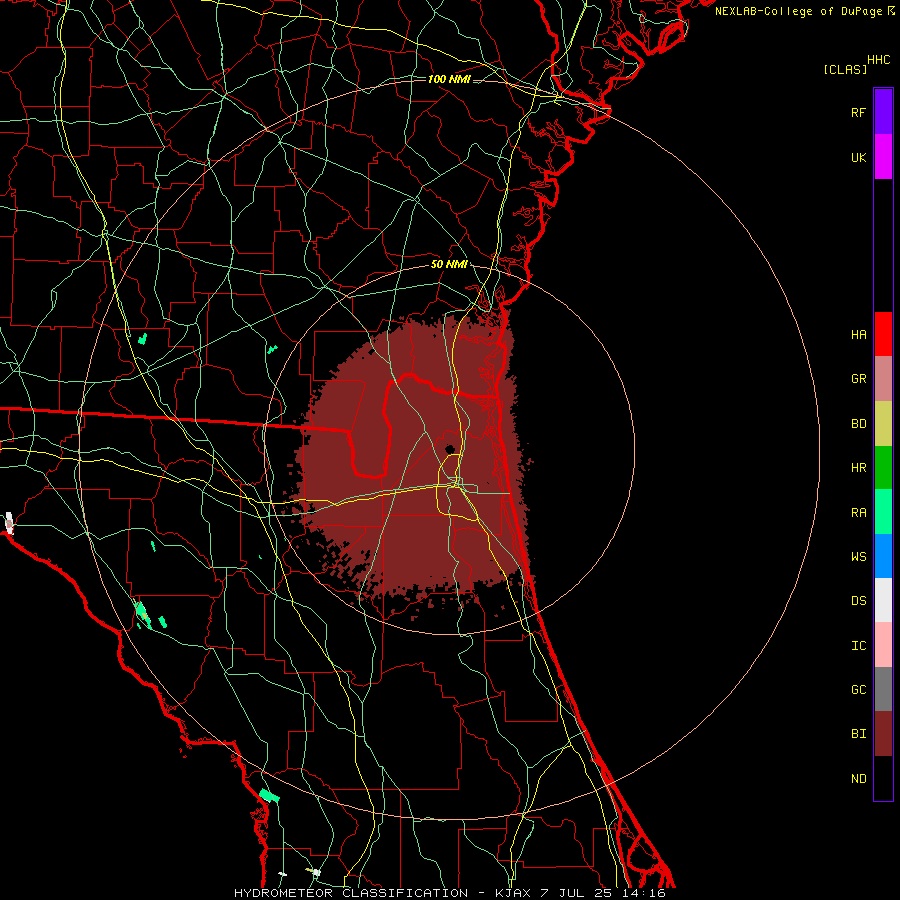Click the WS legend label
This screenshot has height=900, width=900.
[858, 556]
